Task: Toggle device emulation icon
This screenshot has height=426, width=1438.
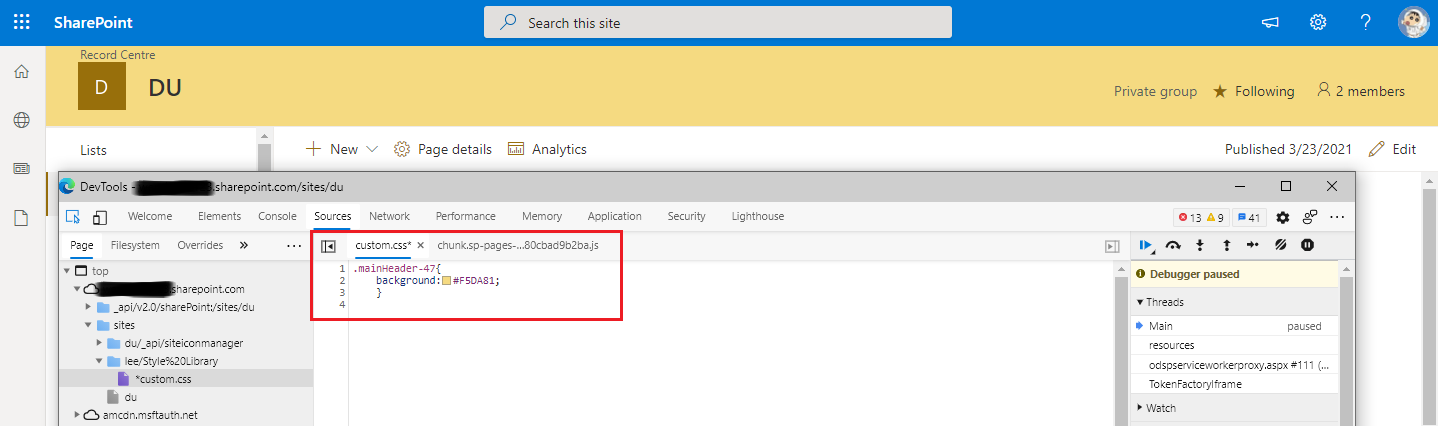Action: pyautogui.click(x=100, y=217)
